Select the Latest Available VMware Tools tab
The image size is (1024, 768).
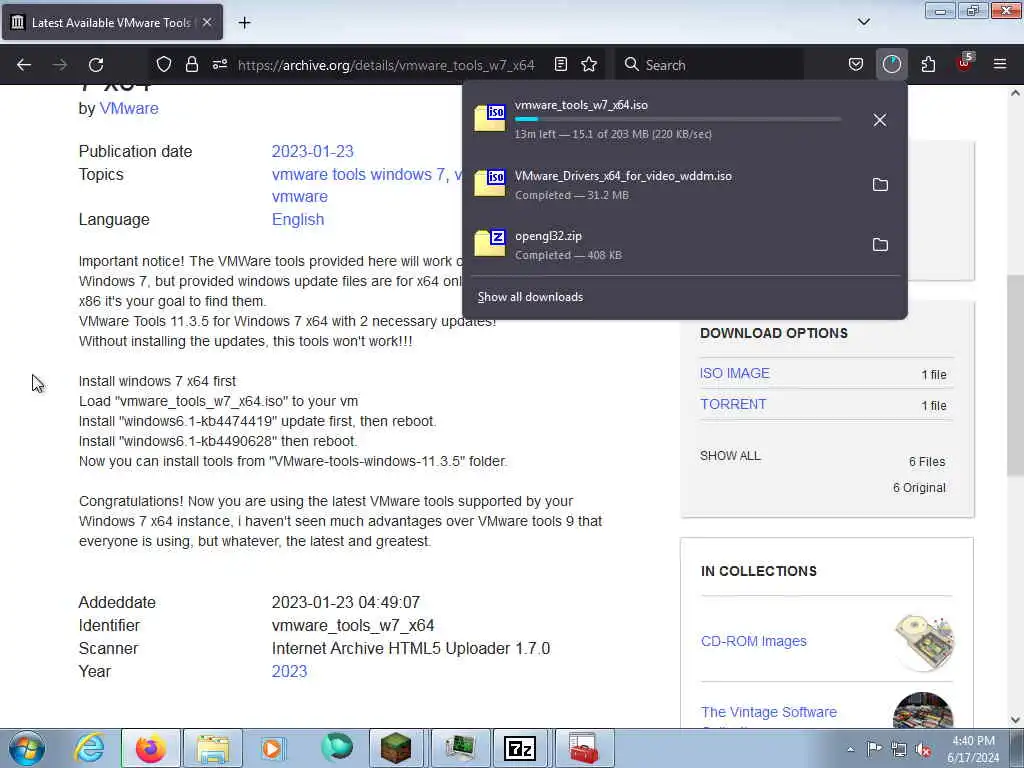point(112,22)
